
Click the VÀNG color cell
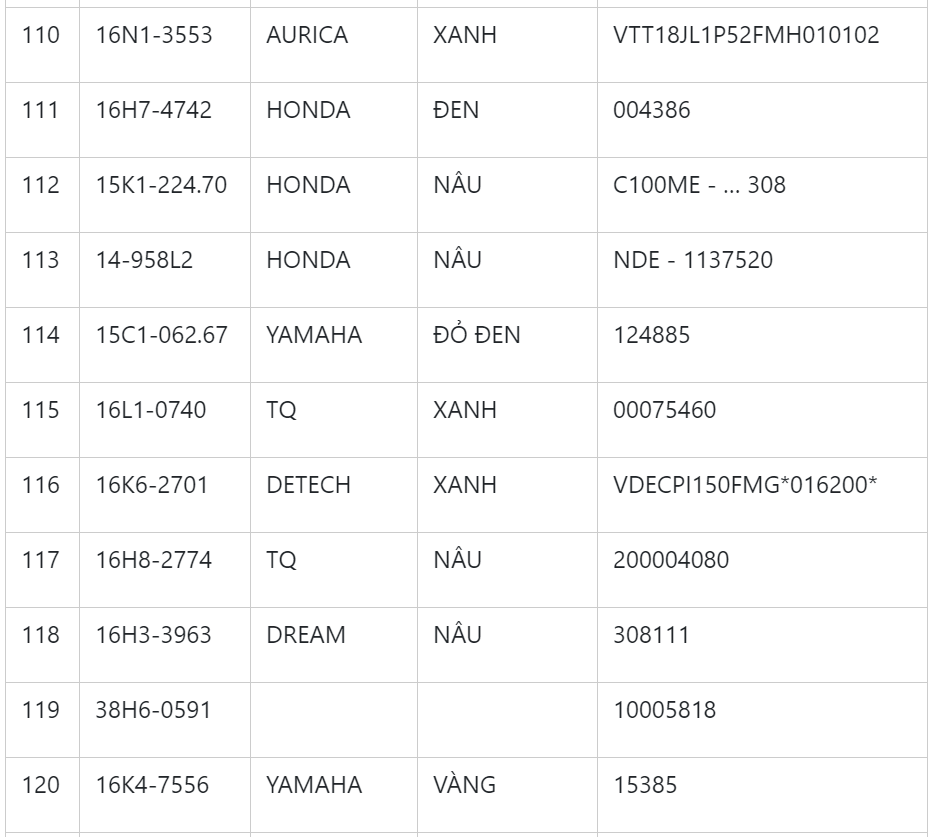pyautogui.click(x=465, y=785)
